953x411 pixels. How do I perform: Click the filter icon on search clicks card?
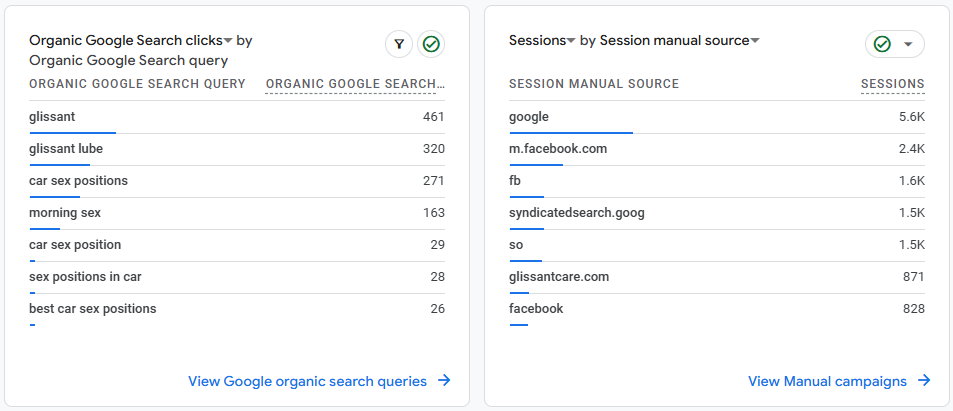coord(399,44)
